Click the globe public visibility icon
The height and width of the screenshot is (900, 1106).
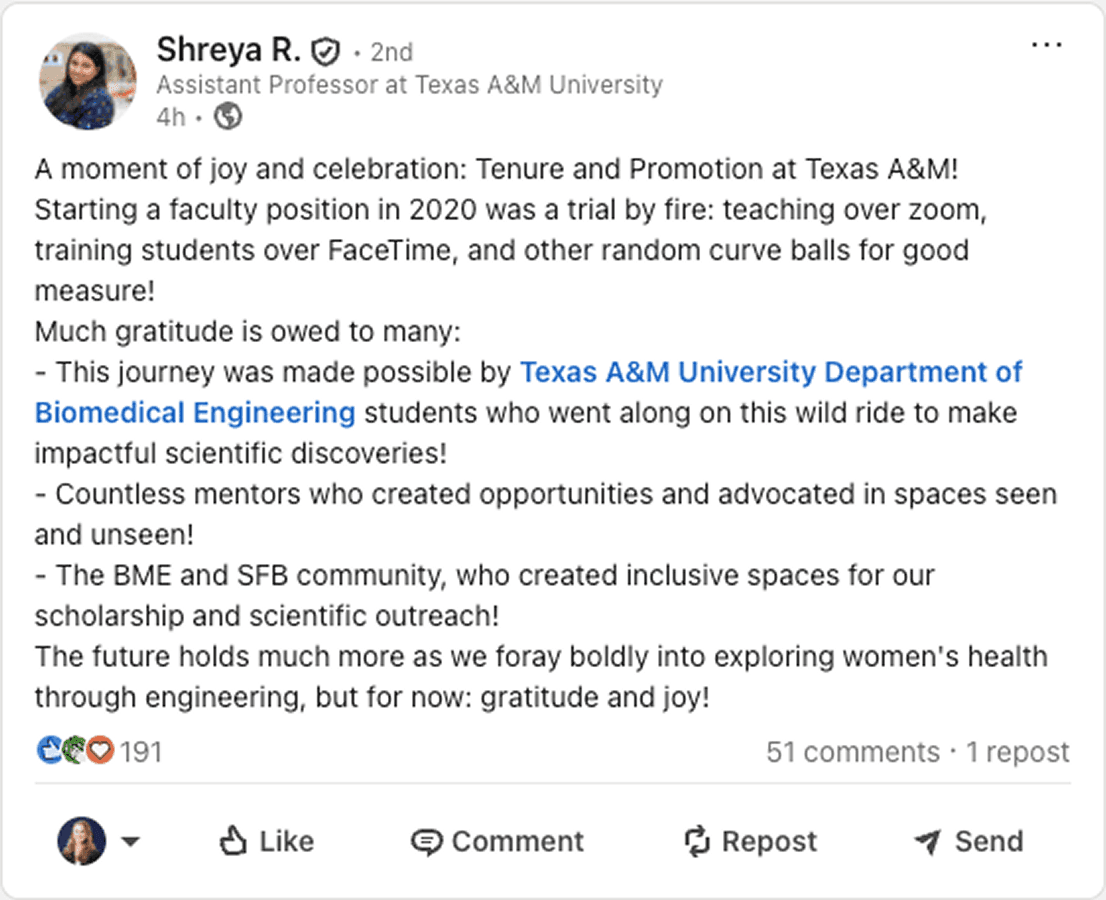(x=228, y=116)
